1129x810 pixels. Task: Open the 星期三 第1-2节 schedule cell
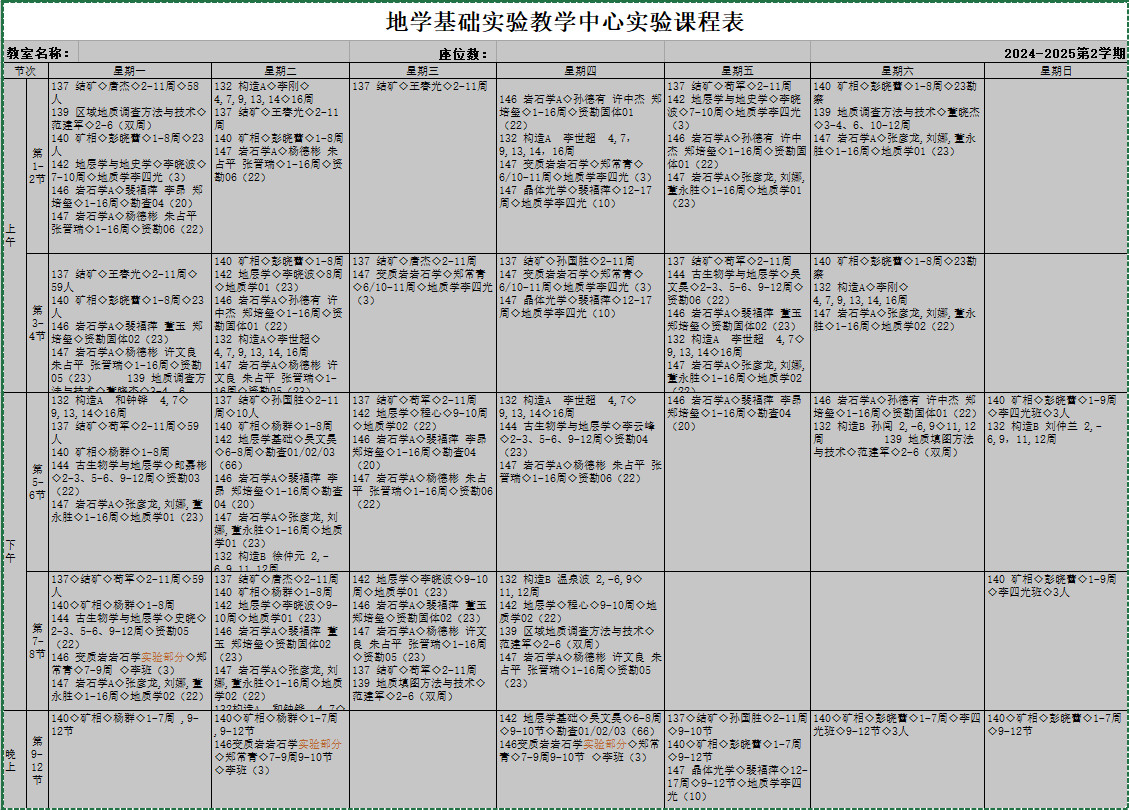click(422, 166)
